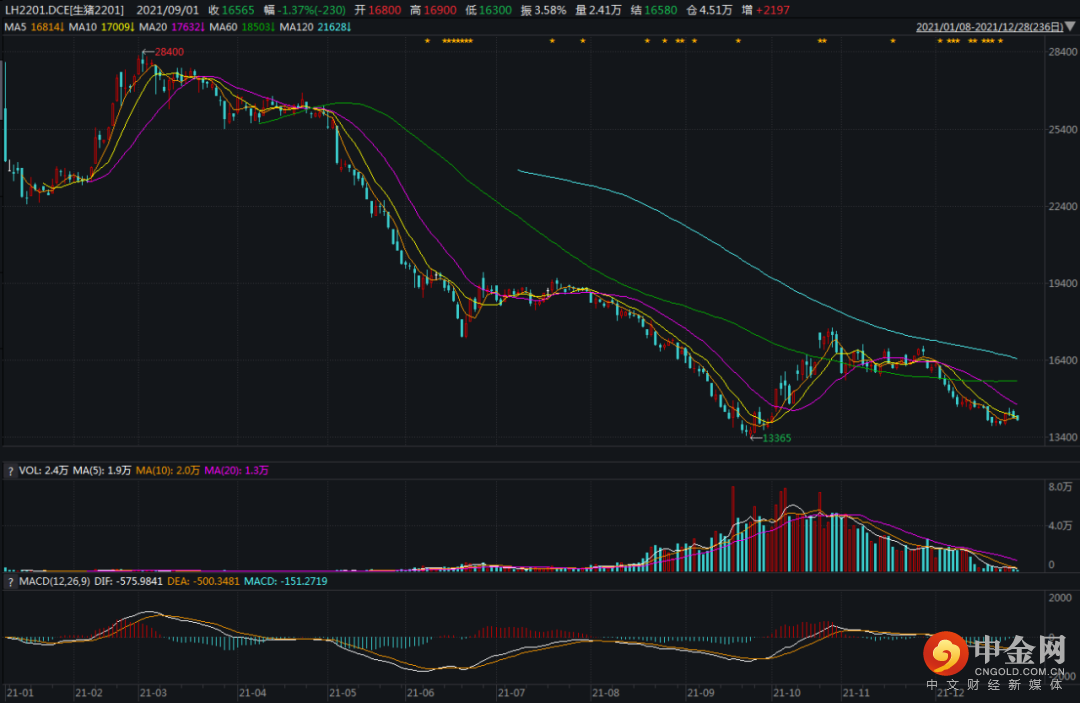1080x703 pixels.
Task: Click the DIF: -575.9841 value
Action: (129, 582)
